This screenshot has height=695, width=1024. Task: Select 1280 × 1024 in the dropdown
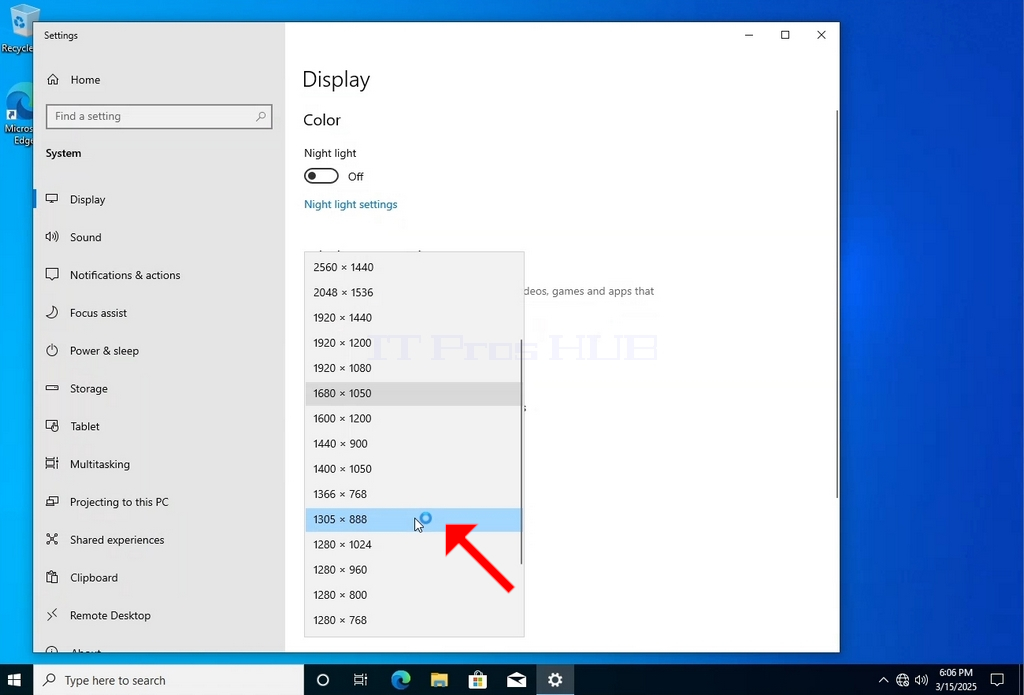click(413, 545)
